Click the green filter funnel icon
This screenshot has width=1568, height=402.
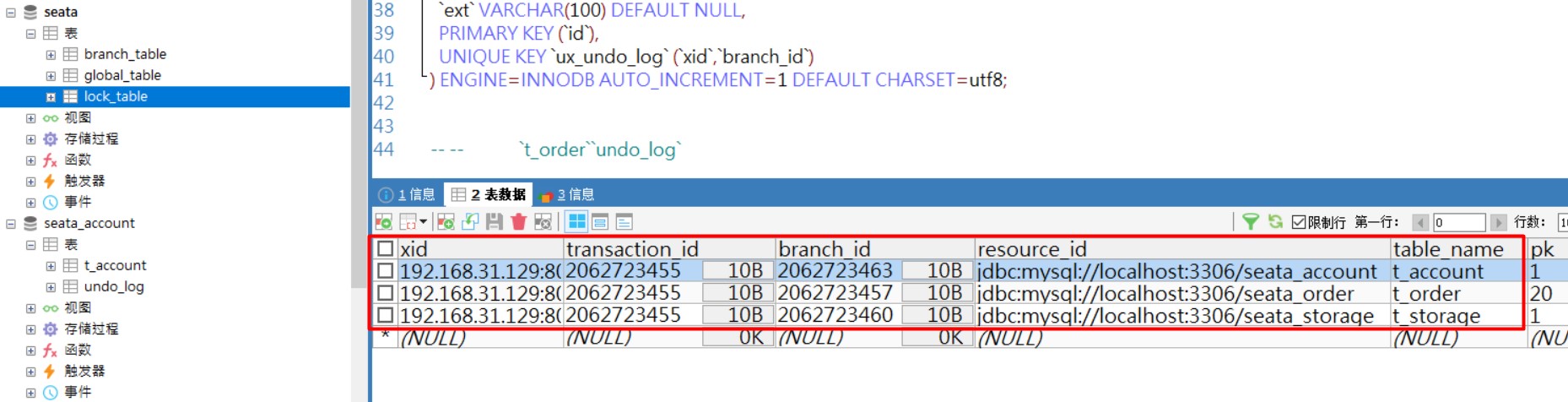coord(1251,221)
